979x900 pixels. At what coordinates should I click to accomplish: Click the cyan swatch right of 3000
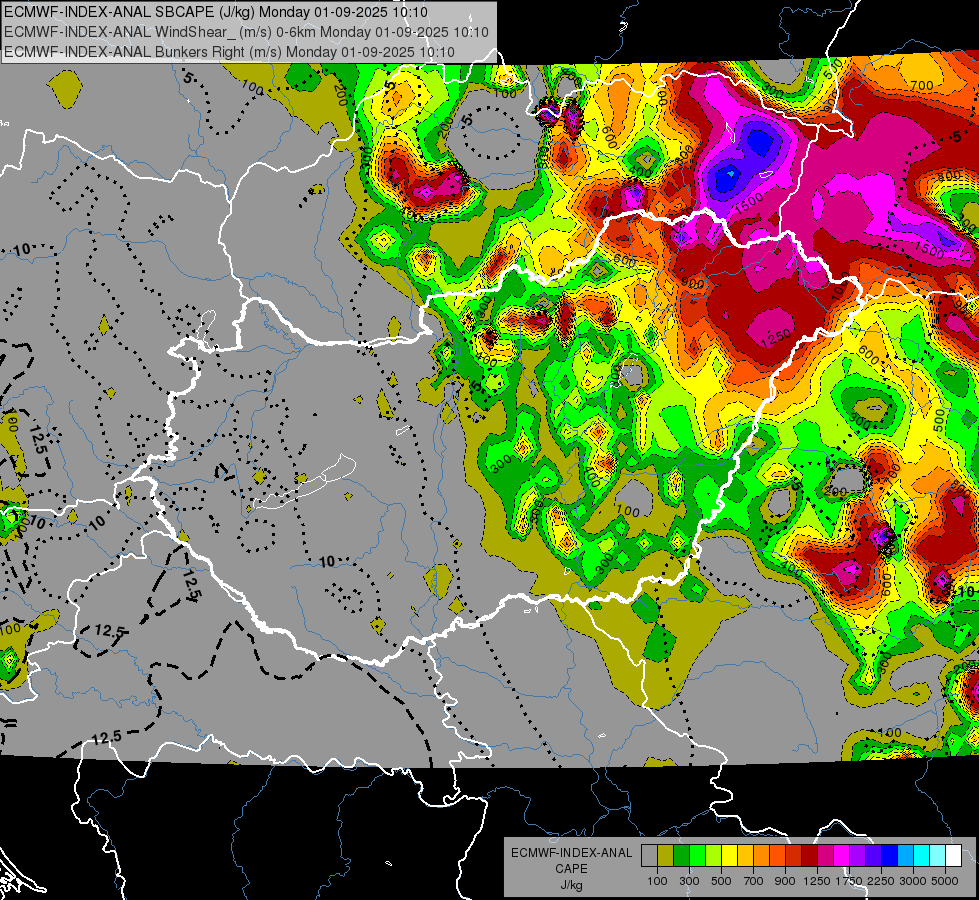(x=922, y=856)
